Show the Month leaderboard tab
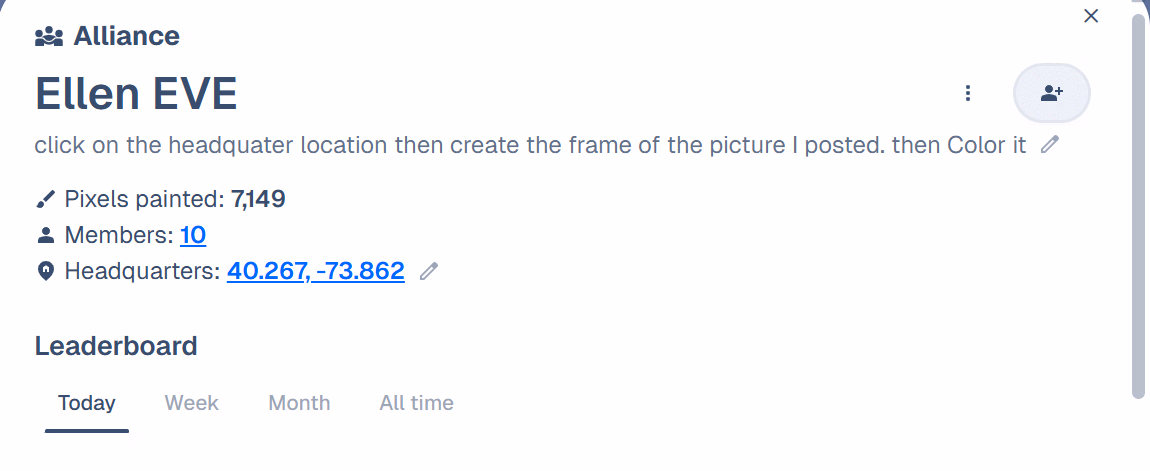The width and height of the screenshot is (1150, 471). 299,403
